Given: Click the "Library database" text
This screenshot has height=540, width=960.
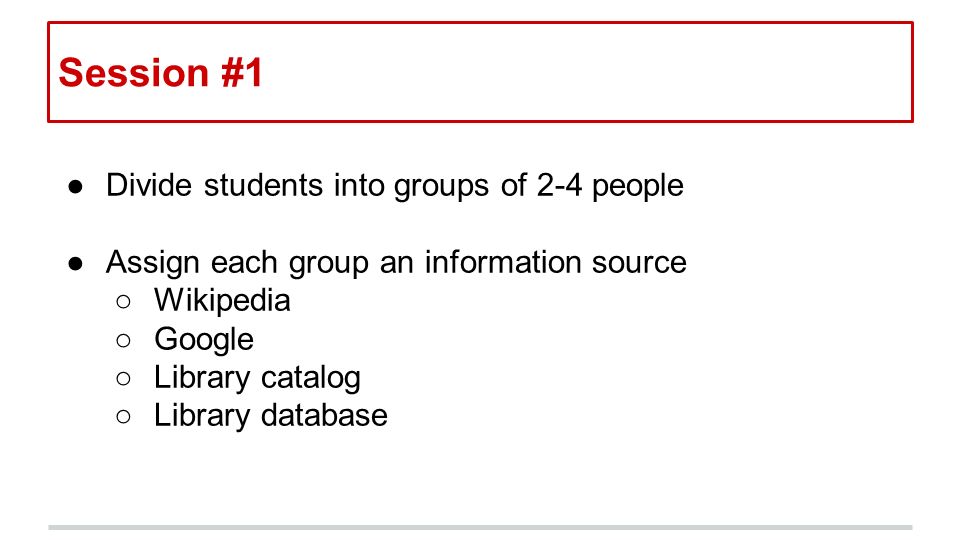Looking at the screenshot, I should tap(271, 416).
